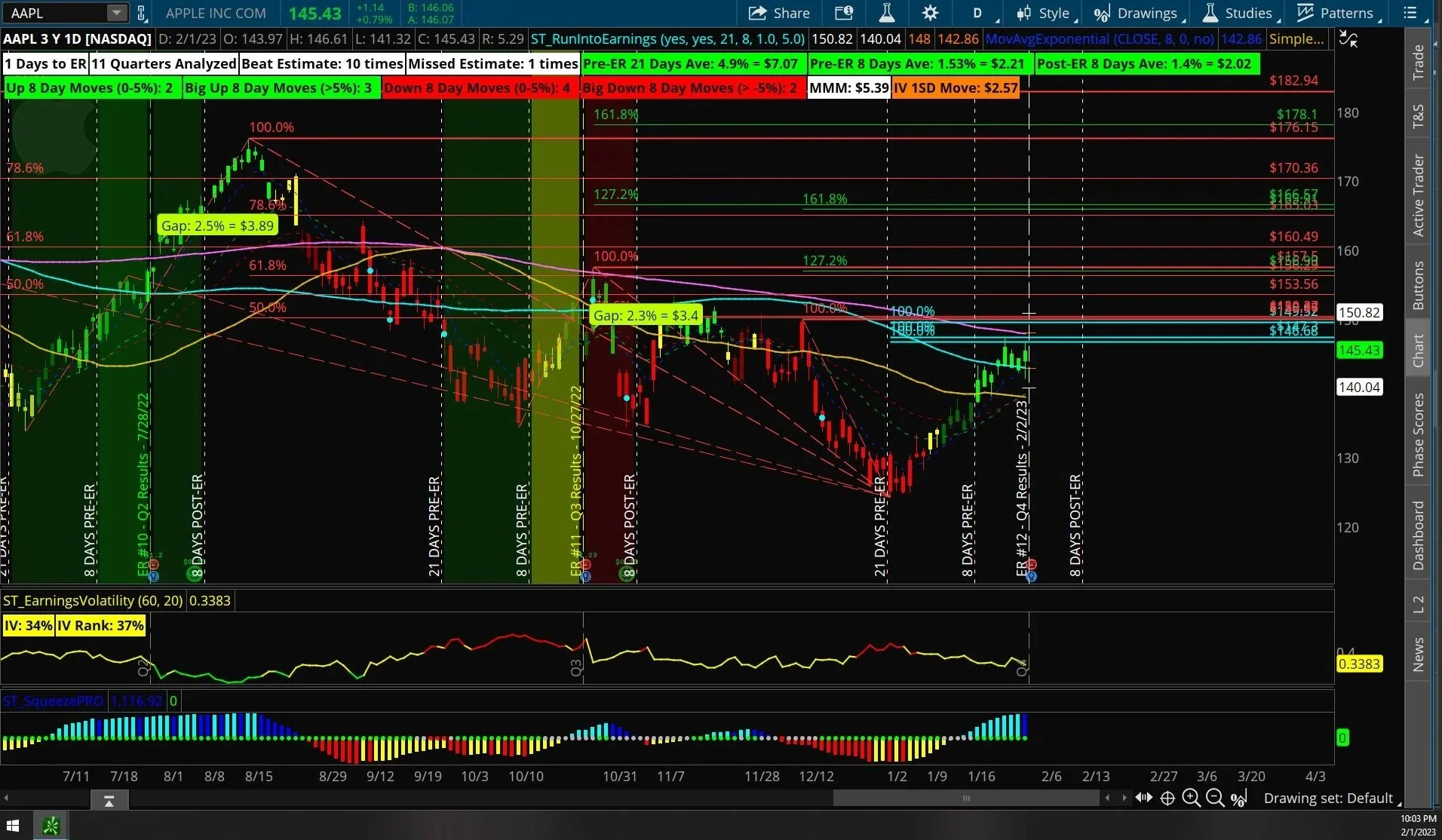
Task: Click the ST_EarningsVolatility study label
Action: 94,601
